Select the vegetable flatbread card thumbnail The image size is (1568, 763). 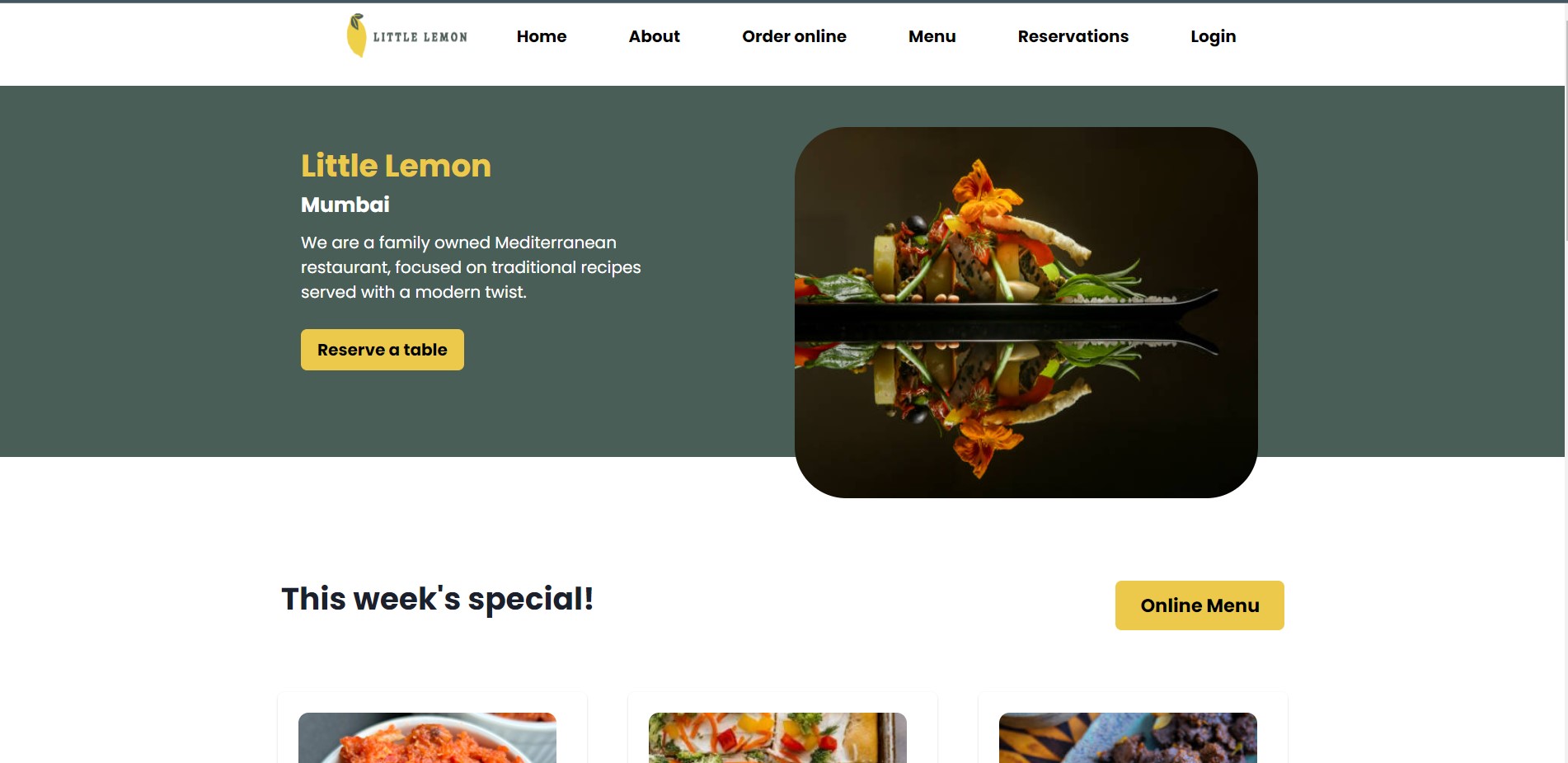tap(777, 737)
